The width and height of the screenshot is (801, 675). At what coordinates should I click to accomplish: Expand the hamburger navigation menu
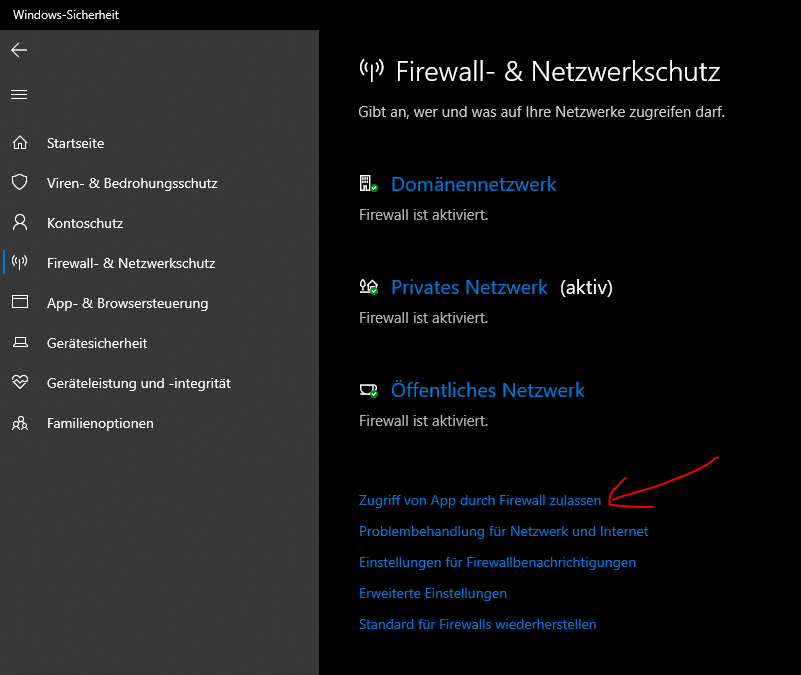[x=19, y=95]
